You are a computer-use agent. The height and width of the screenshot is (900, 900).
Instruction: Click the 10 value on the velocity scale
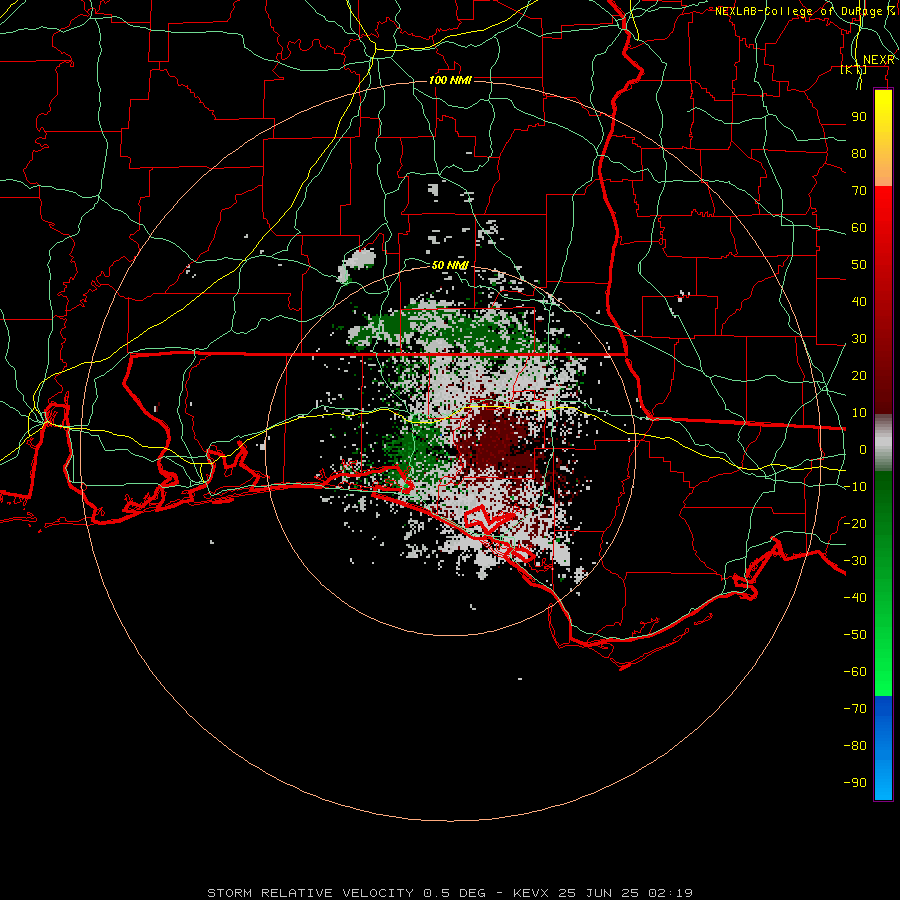tap(859, 413)
